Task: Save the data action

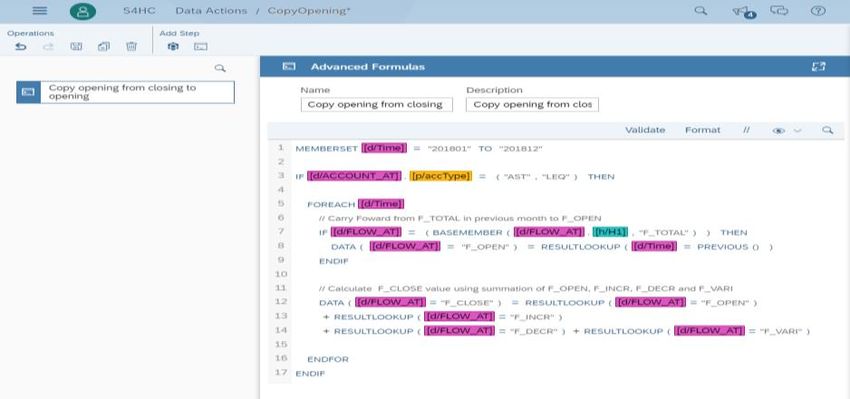Action: pyautogui.click(x=76, y=47)
